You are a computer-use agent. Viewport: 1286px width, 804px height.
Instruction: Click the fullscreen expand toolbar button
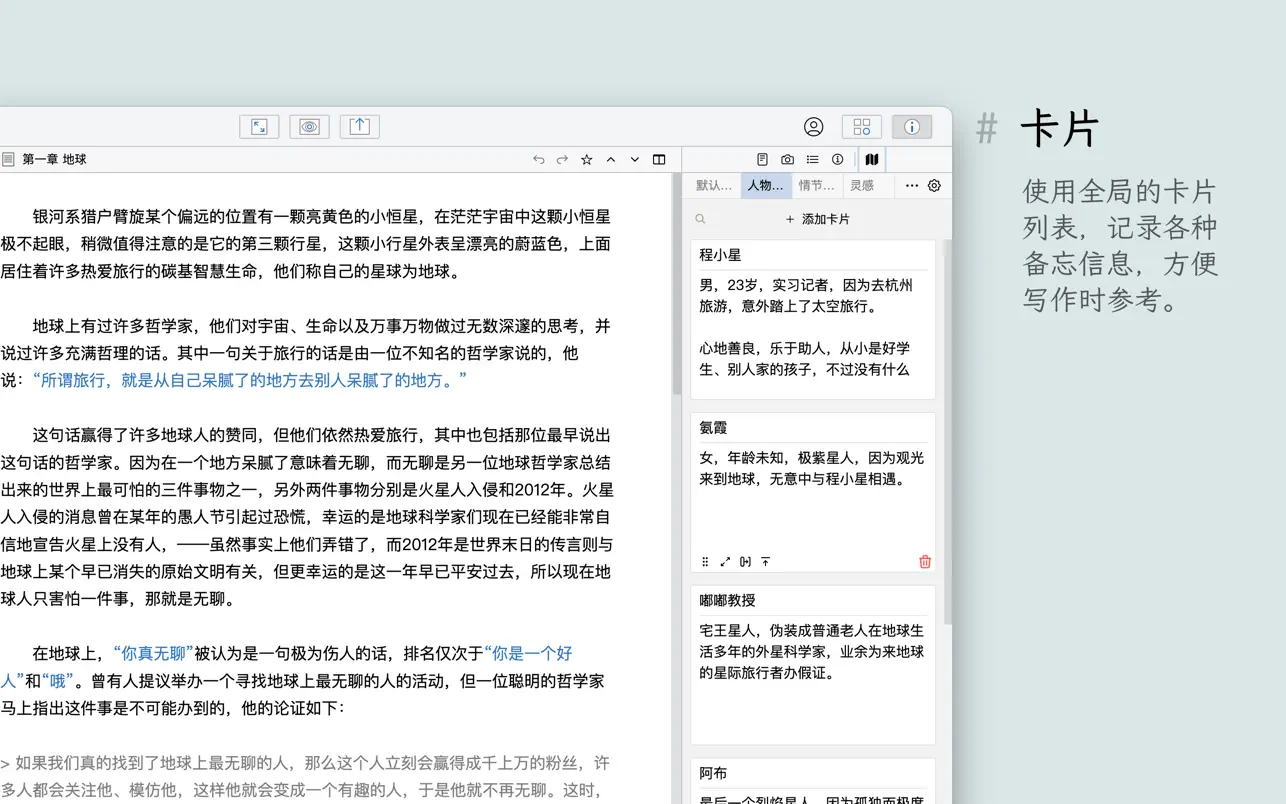click(x=259, y=127)
